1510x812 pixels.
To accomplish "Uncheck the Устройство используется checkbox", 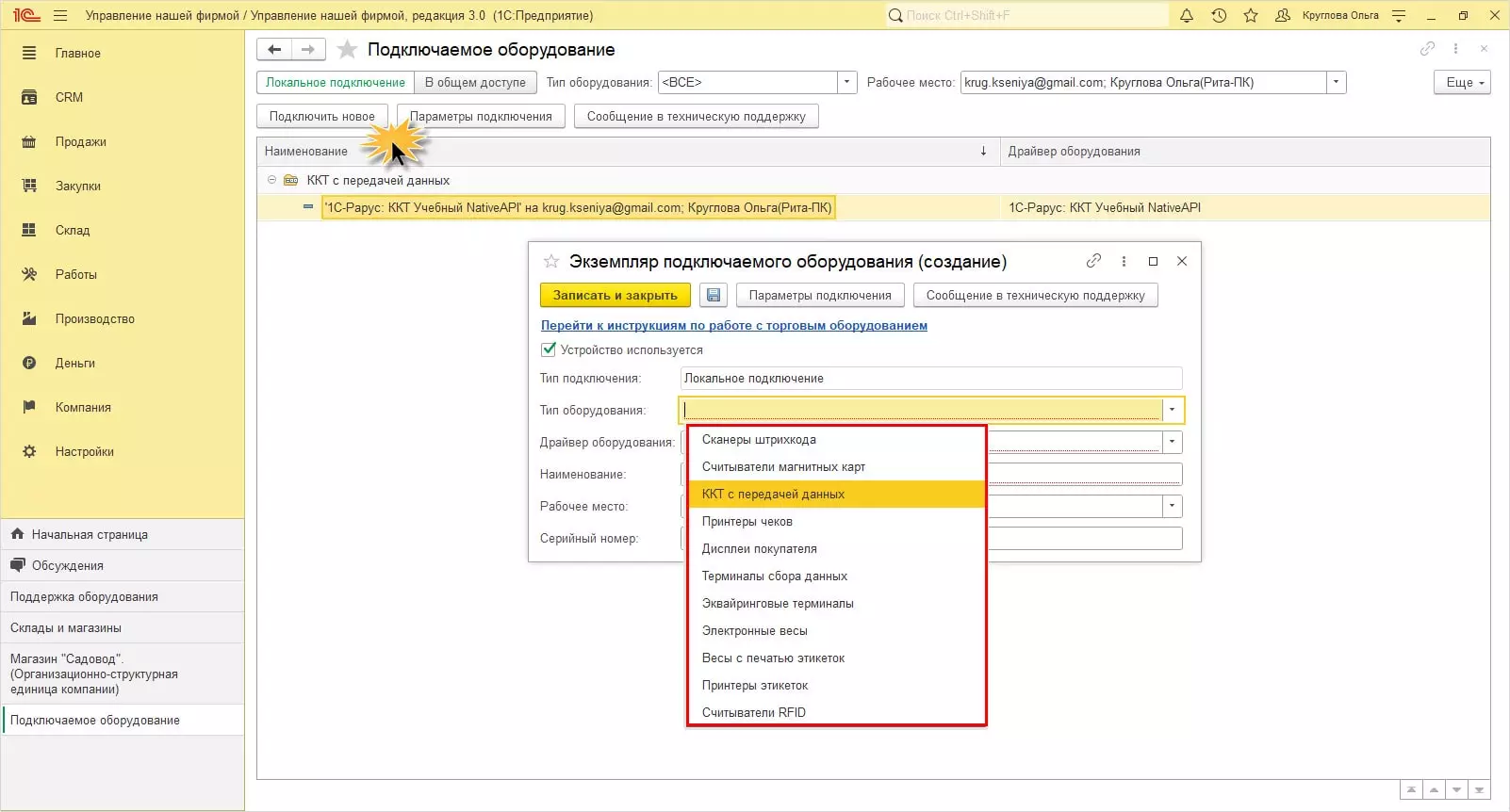I will click(549, 349).
